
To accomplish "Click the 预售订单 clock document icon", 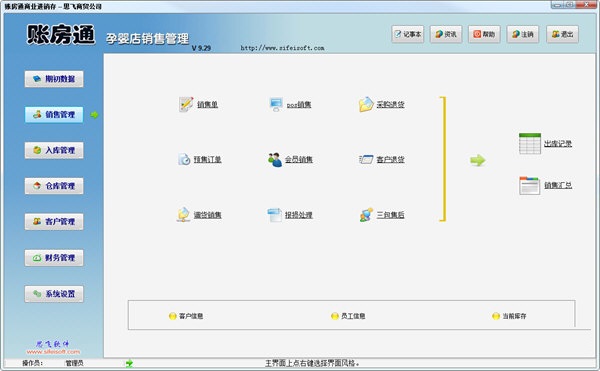I will pyautogui.click(x=184, y=159).
